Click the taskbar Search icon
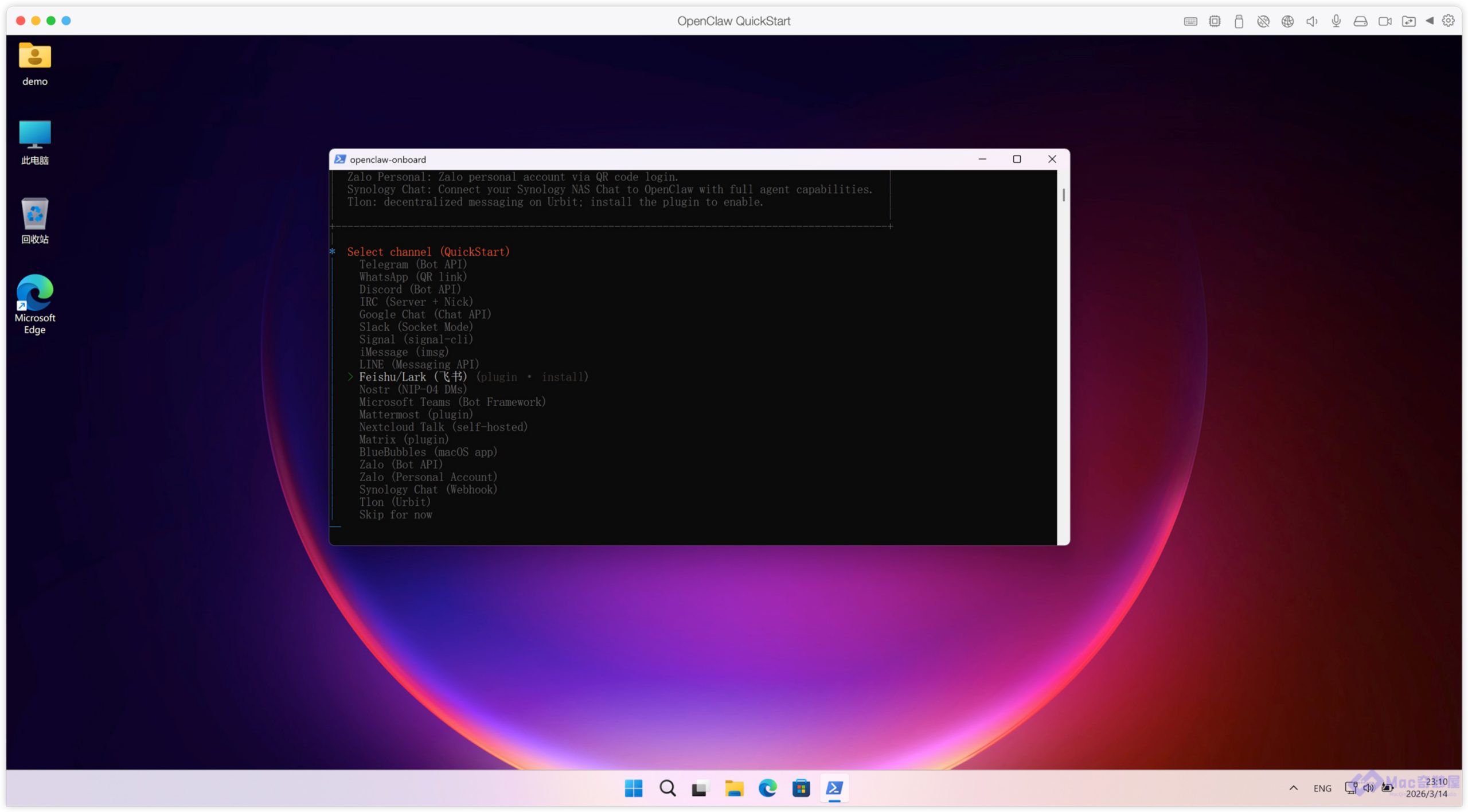 click(x=667, y=788)
